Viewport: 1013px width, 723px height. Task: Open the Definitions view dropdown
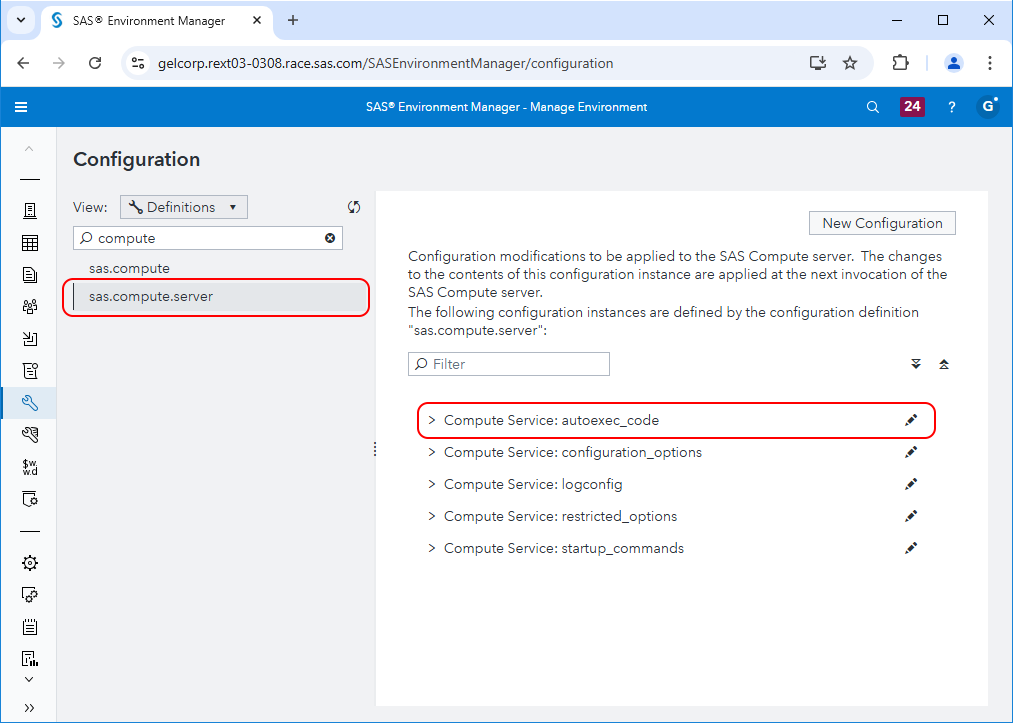(x=183, y=206)
